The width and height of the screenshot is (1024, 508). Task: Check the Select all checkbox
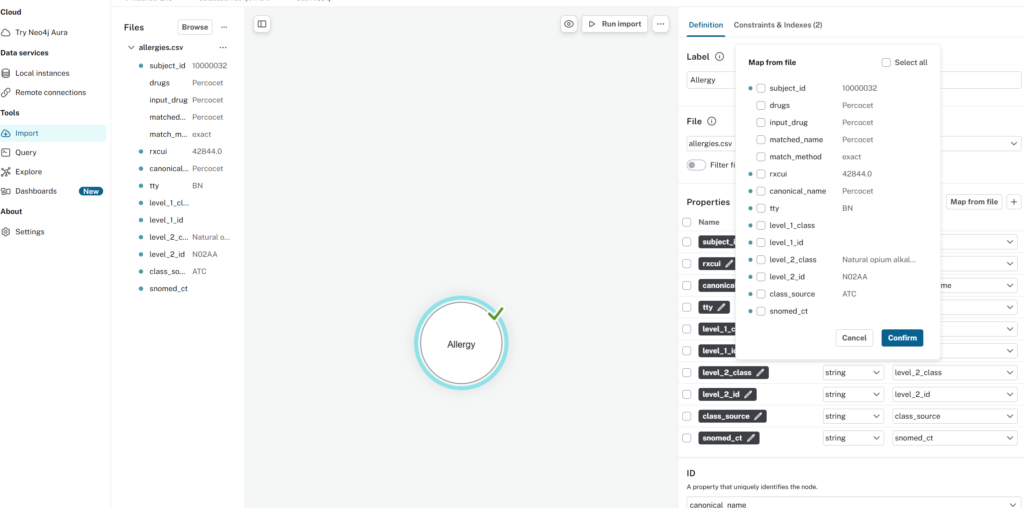tap(886, 62)
